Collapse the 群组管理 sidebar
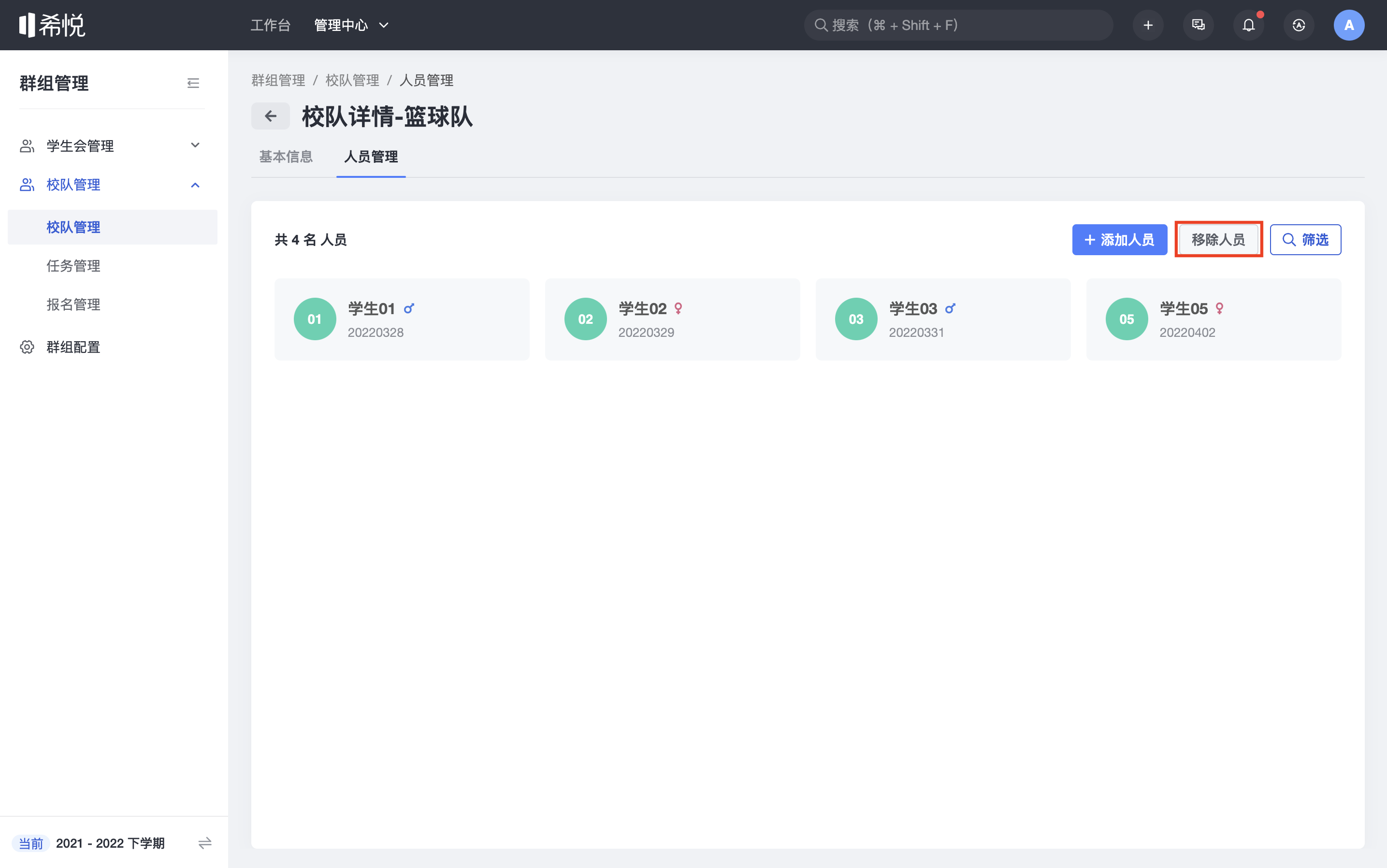The height and width of the screenshot is (868, 1387). coord(193,83)
